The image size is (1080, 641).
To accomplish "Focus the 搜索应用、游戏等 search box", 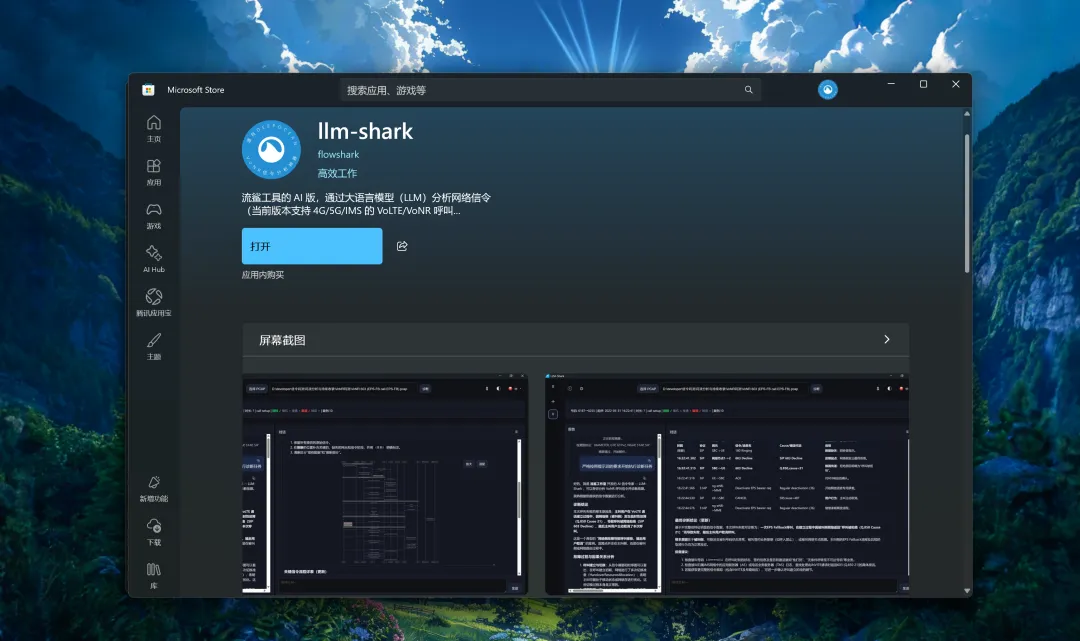I will tap(550, 90).
